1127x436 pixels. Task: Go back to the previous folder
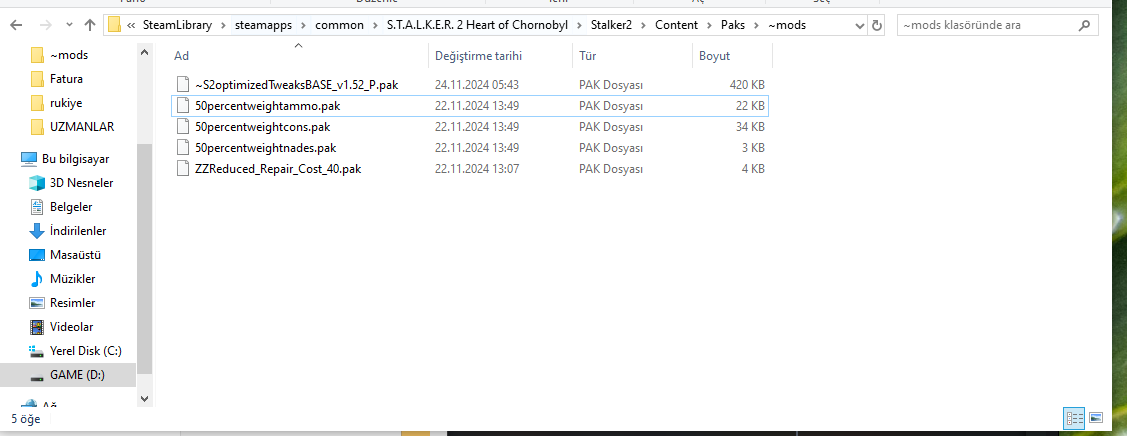coord(17,25)
